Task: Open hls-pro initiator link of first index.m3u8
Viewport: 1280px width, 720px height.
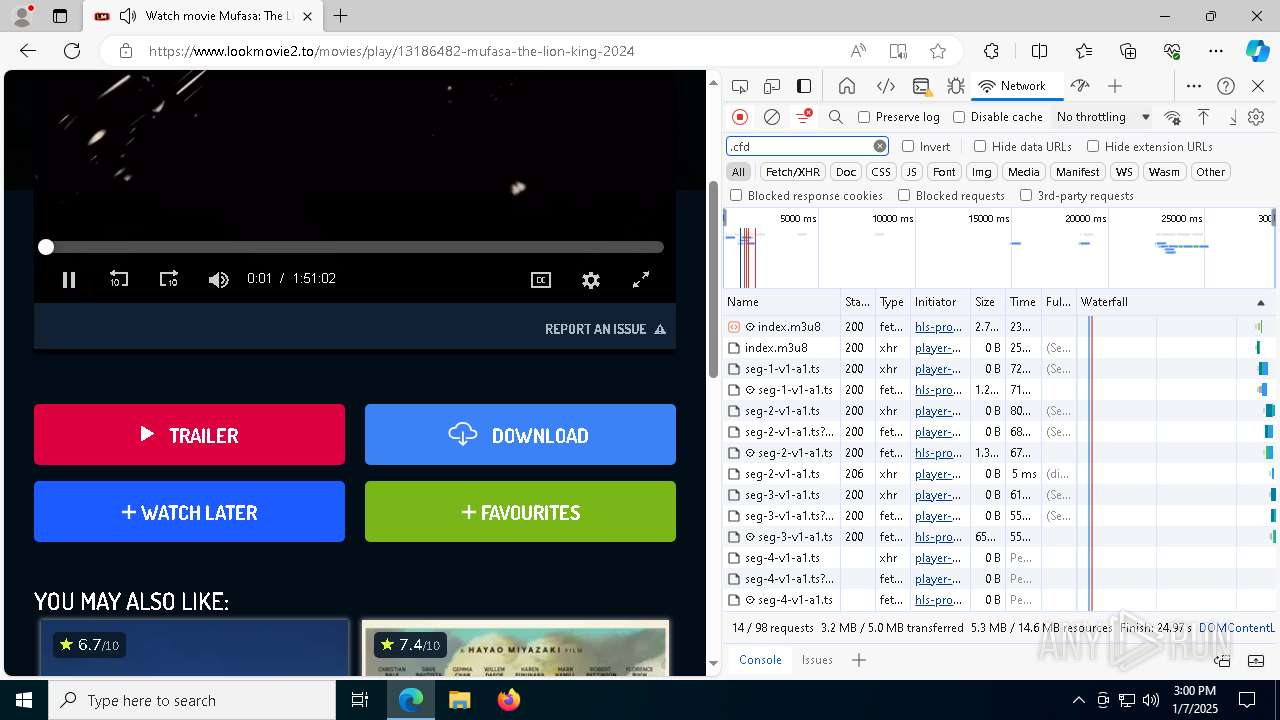Action: point(938,327)
